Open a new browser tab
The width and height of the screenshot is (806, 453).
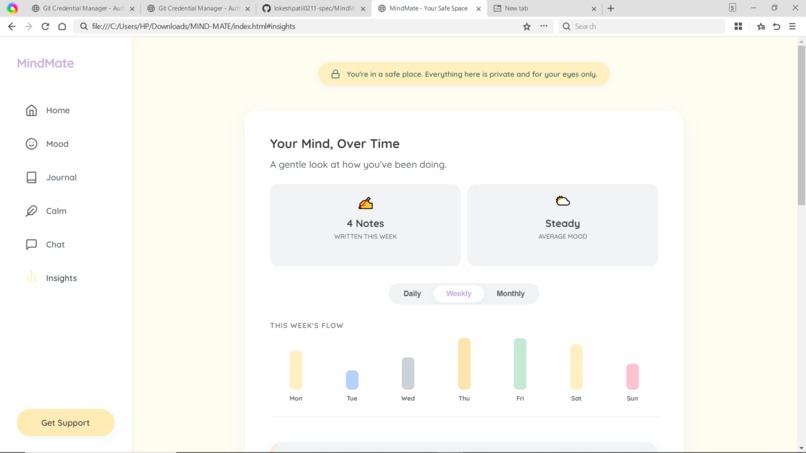[x=611, y=8]
